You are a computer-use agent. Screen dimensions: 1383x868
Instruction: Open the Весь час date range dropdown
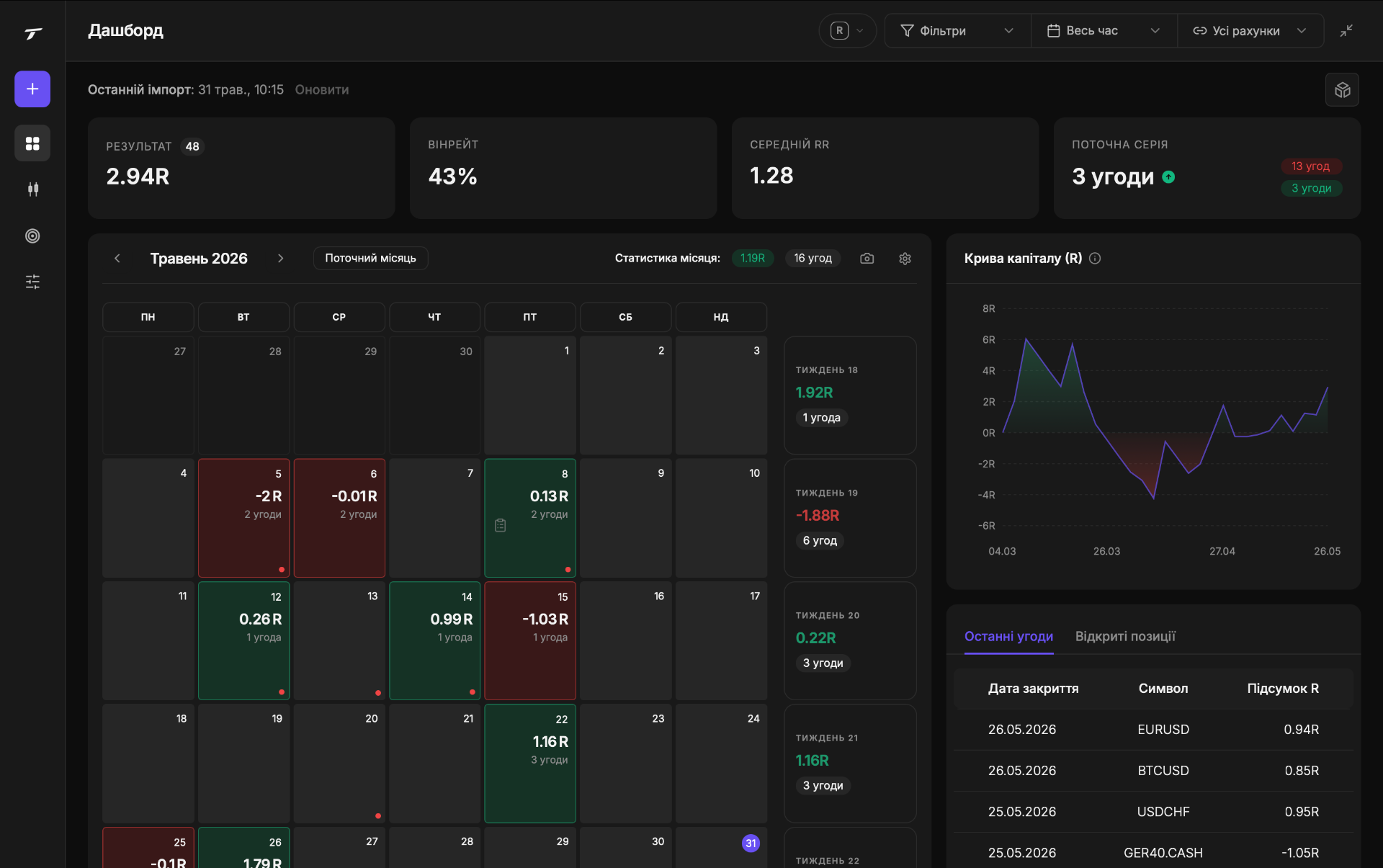[x=1104, y=31]
